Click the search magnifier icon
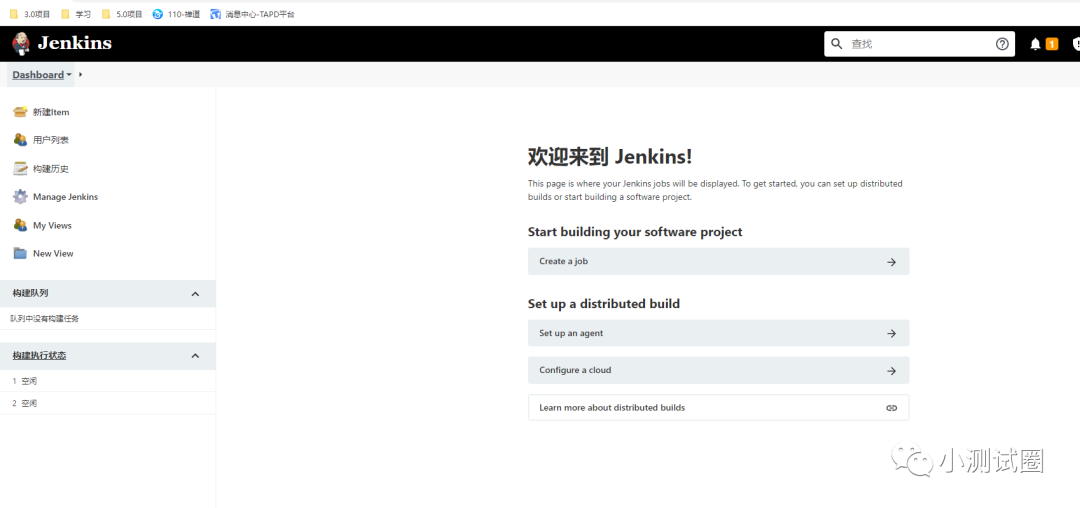 coord(837,43)
